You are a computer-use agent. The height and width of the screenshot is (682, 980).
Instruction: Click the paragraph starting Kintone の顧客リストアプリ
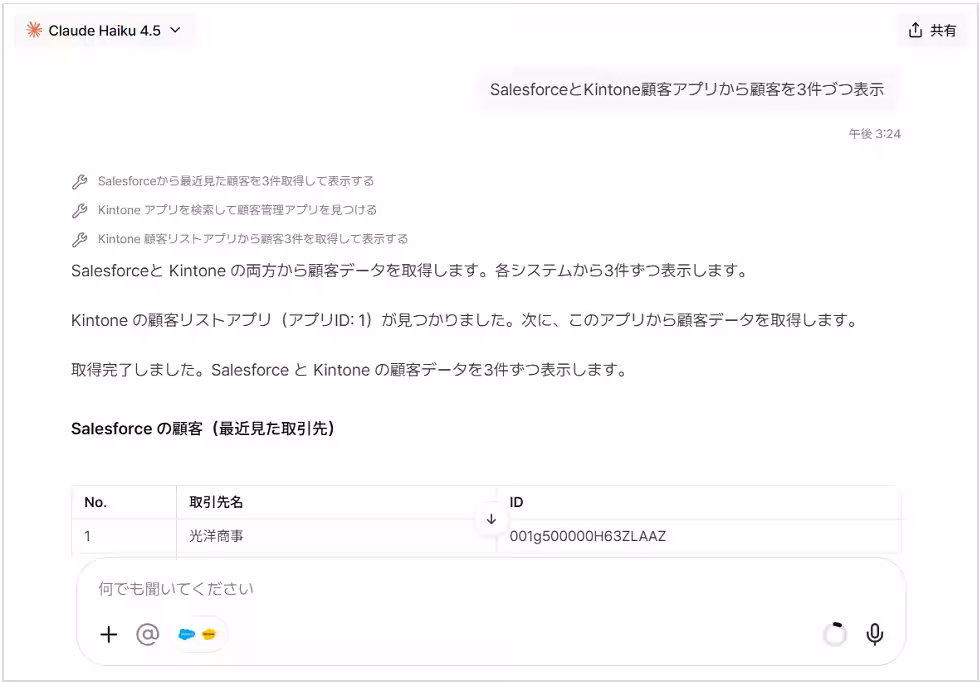tap(463, 320)
